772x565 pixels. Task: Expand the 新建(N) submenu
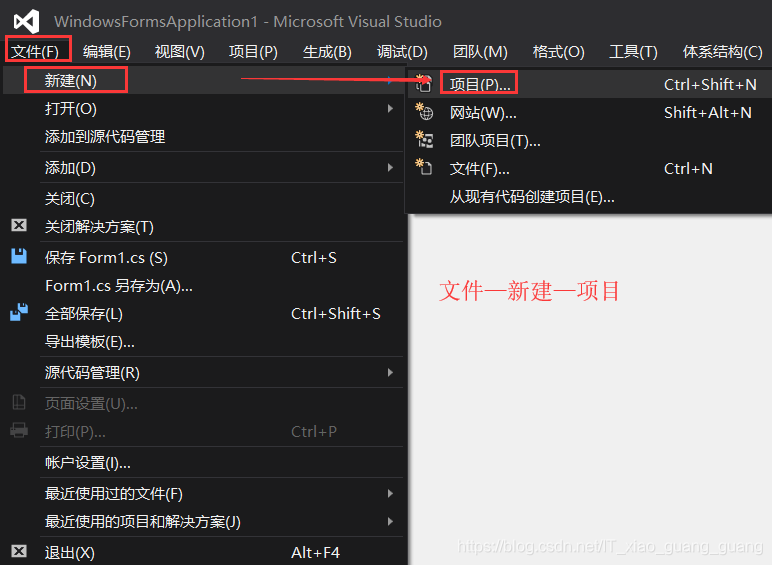(204, 80)
